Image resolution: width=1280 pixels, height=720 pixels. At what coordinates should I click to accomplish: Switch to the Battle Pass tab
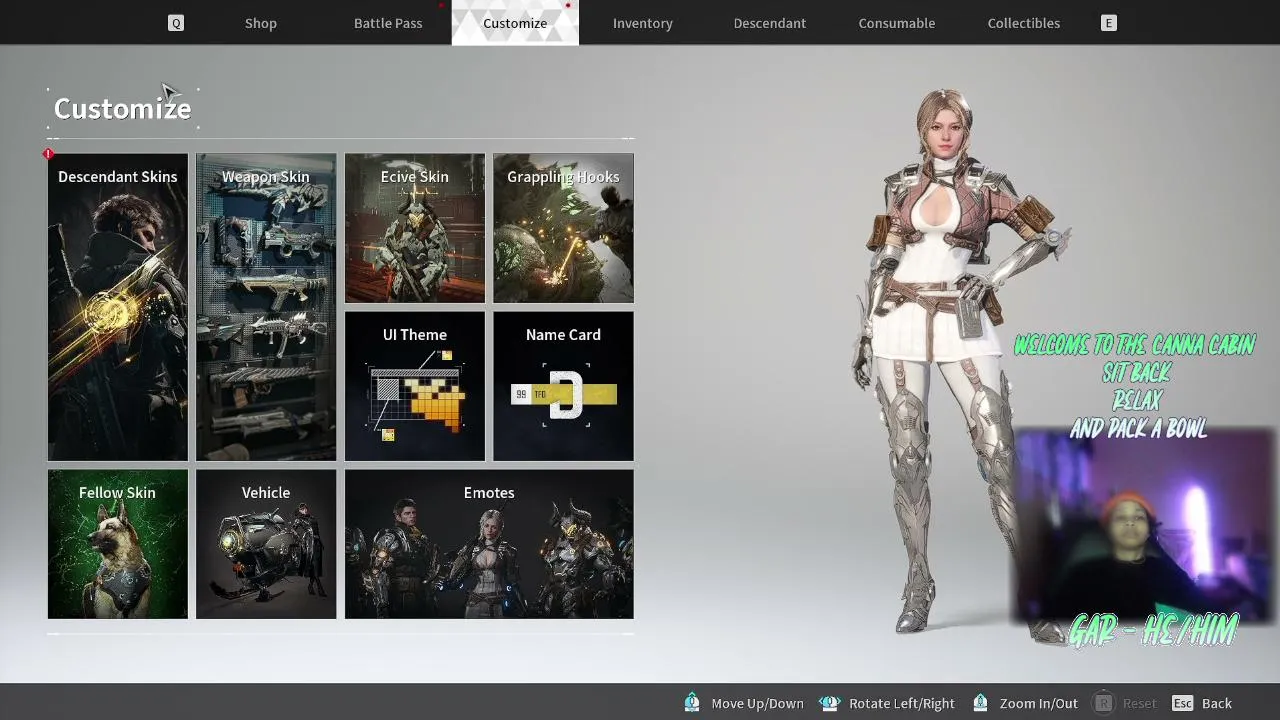click(388, 23)
